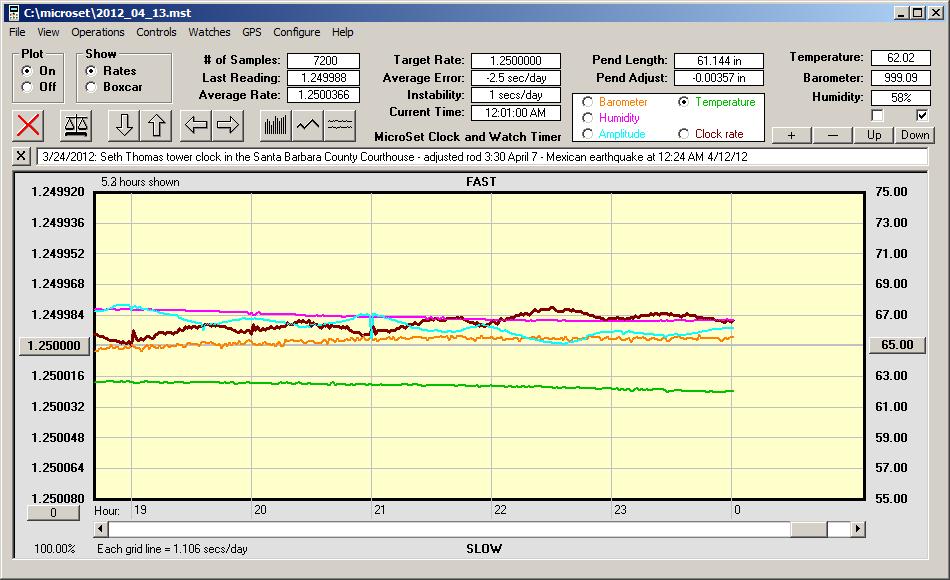Click the down arrow toolbar button

click(x=124, y=125)
